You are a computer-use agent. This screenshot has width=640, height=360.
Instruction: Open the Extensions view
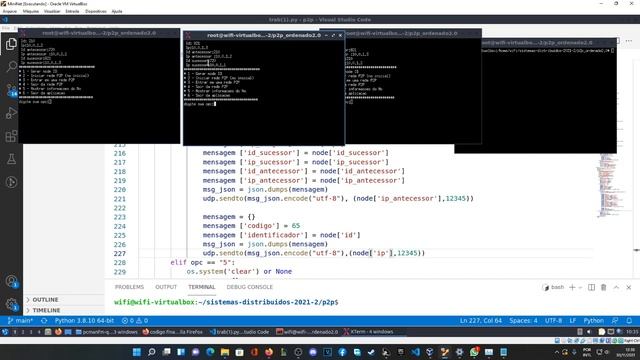(x=11, y=136)
